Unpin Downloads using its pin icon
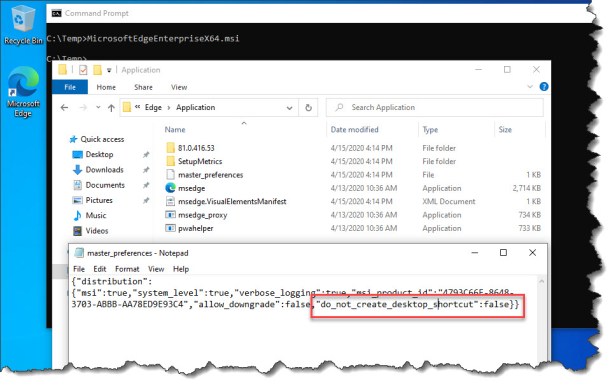 tap(146, 170)
